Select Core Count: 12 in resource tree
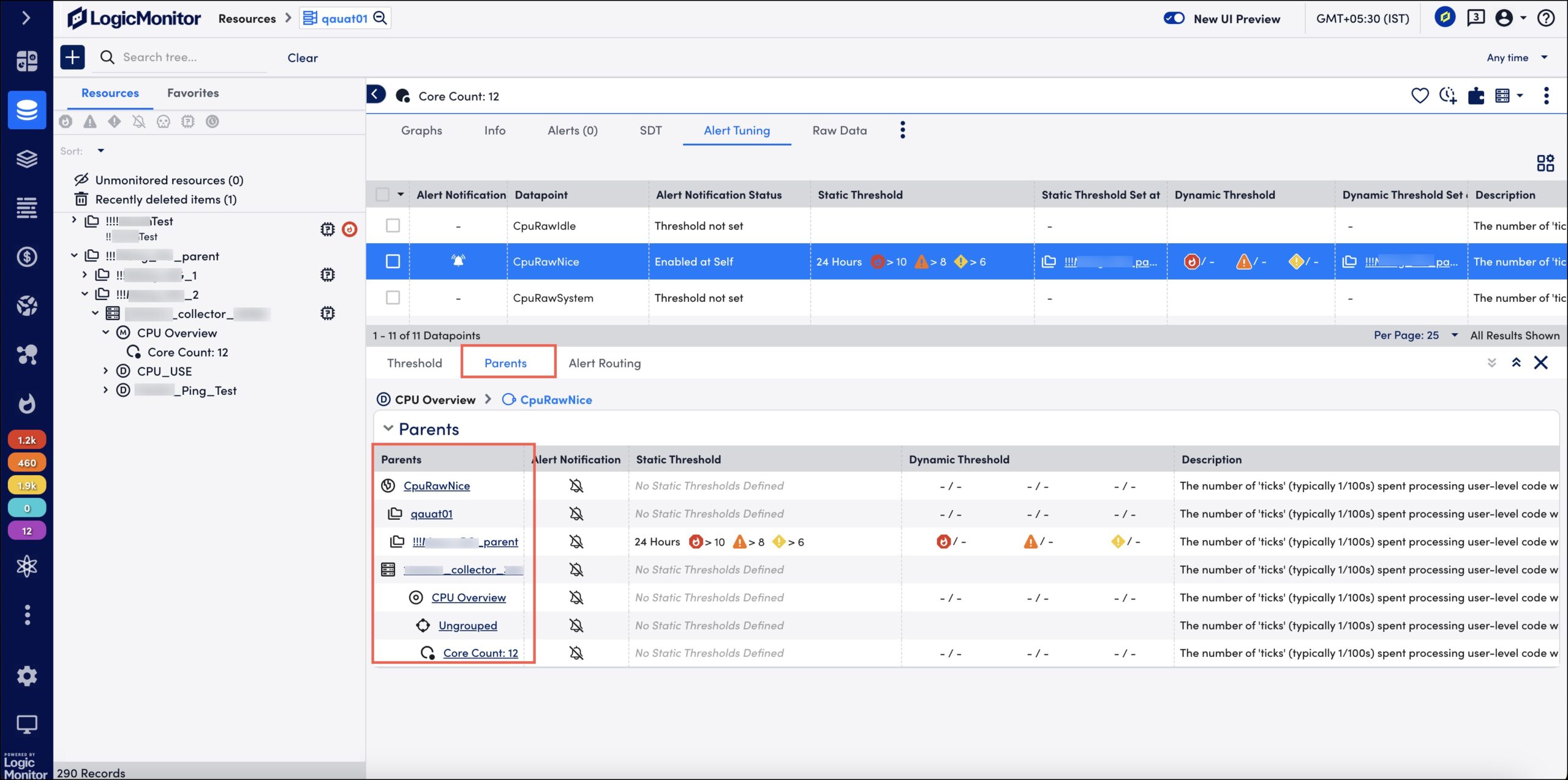Image resolution: width=1568 pixels, height=780 pixels. click(187, 352)
